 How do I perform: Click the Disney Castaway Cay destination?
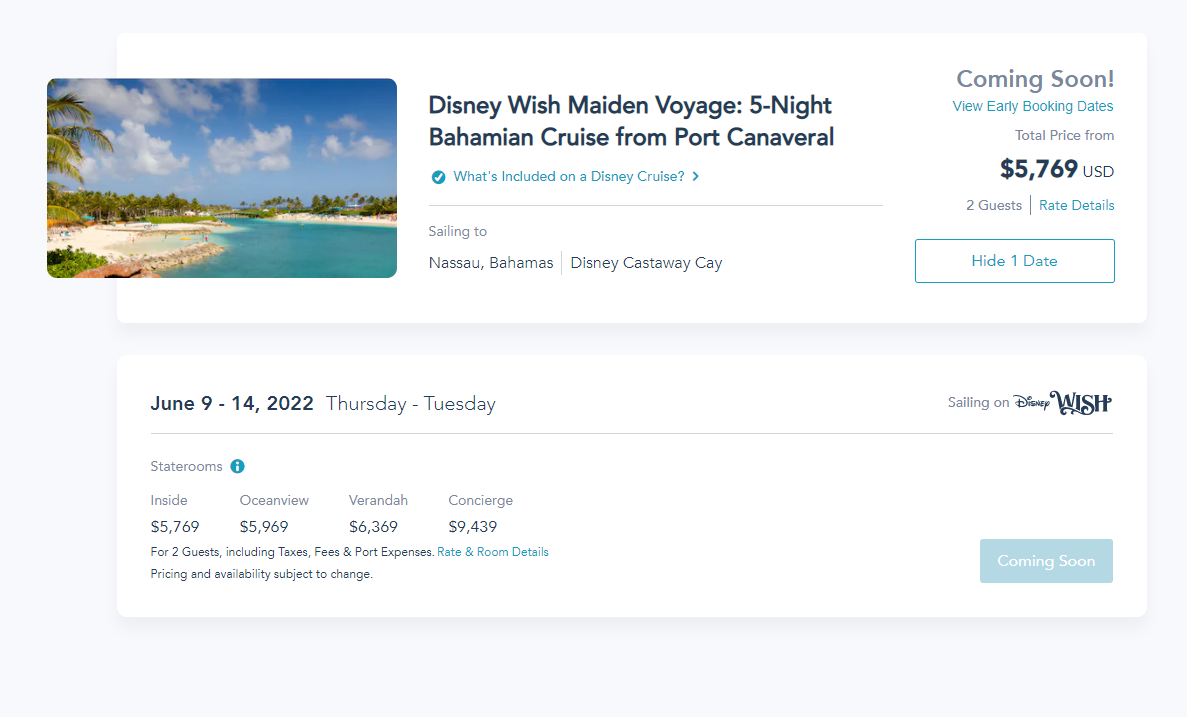coord(646,263)
